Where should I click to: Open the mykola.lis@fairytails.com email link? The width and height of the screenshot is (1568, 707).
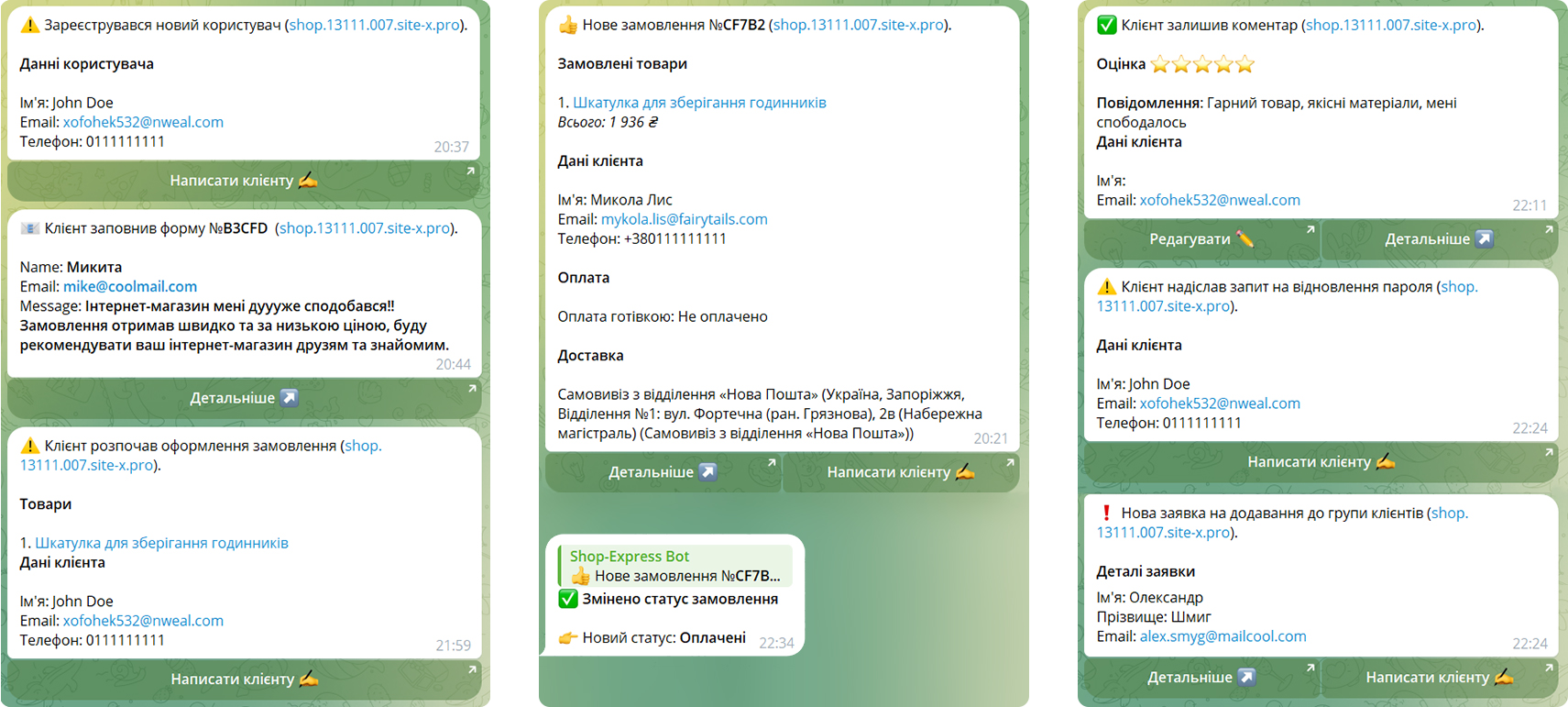(x=684, y=219)
